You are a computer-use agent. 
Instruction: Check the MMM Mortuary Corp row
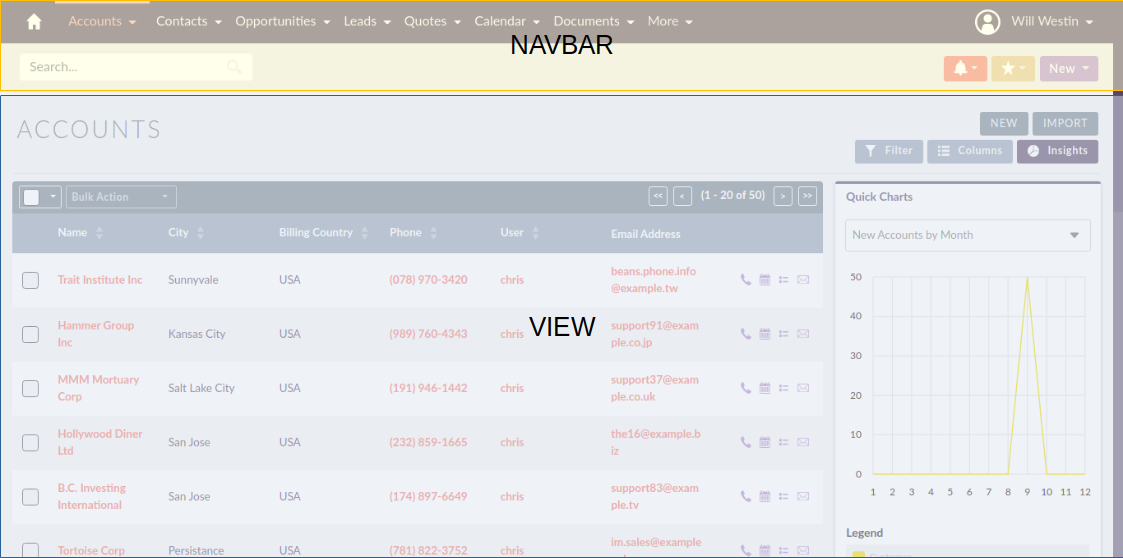30,388
